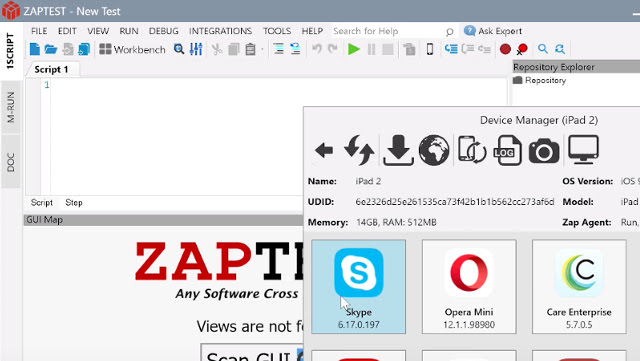
Task: Click the indent lines toolbar icon
Action: click(279, 49)
